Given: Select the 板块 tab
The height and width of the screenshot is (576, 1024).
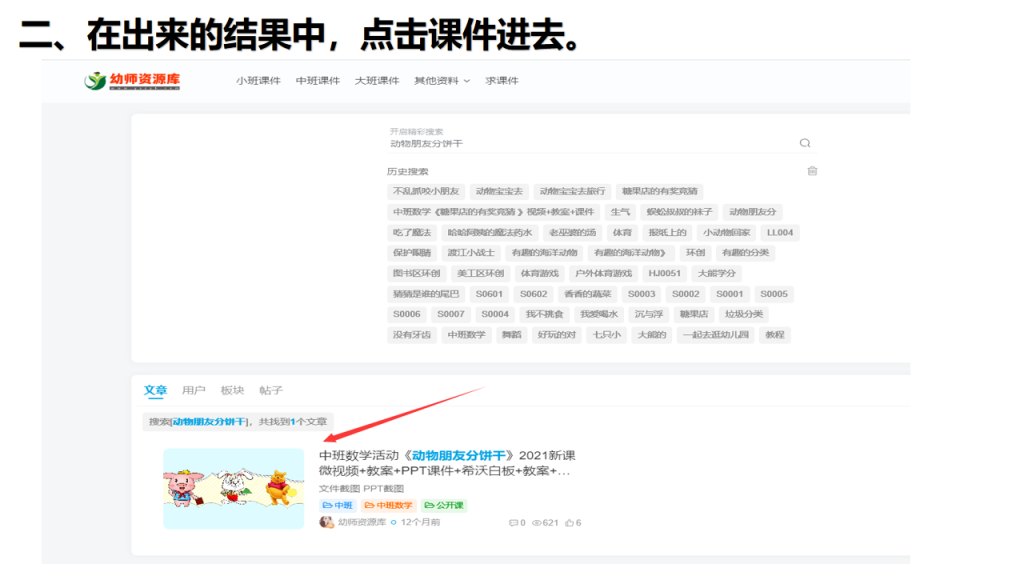Looking at the screenshot, I should tap(232, 390).
